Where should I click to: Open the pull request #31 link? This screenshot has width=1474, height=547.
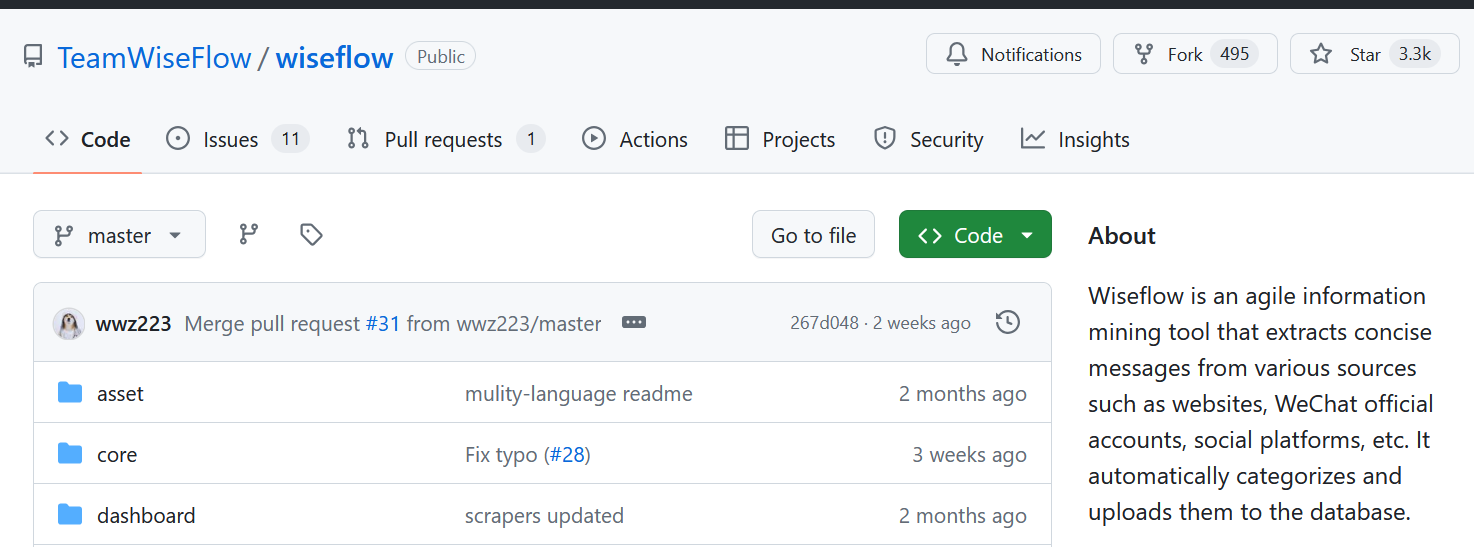383,323
